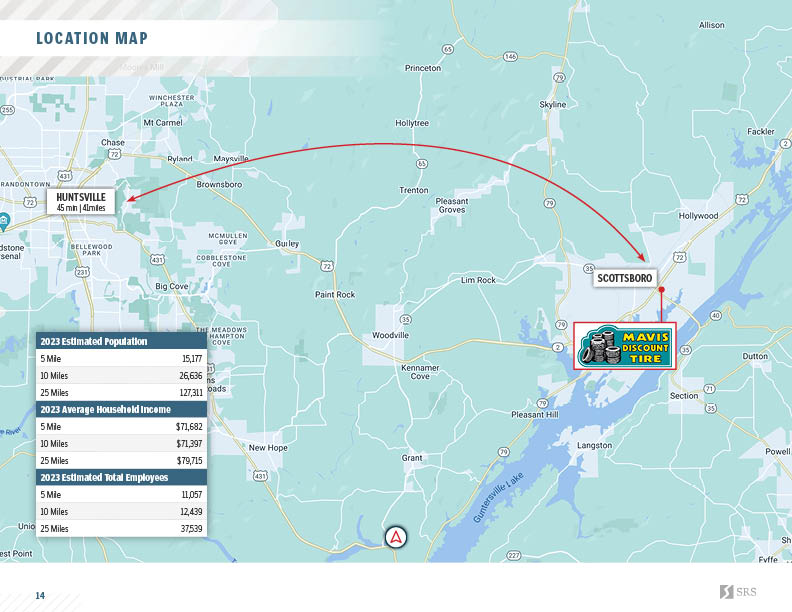The image size is (792, 612).
Task: Click the US 72 shield near Hollywood
Action: [x=741, y=199]
